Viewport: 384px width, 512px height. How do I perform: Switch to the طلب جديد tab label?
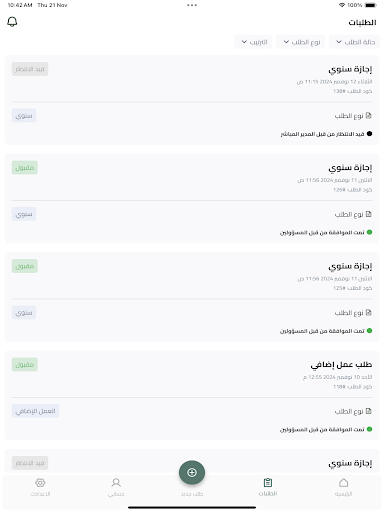pyautogui.click(x=192, y=494)
